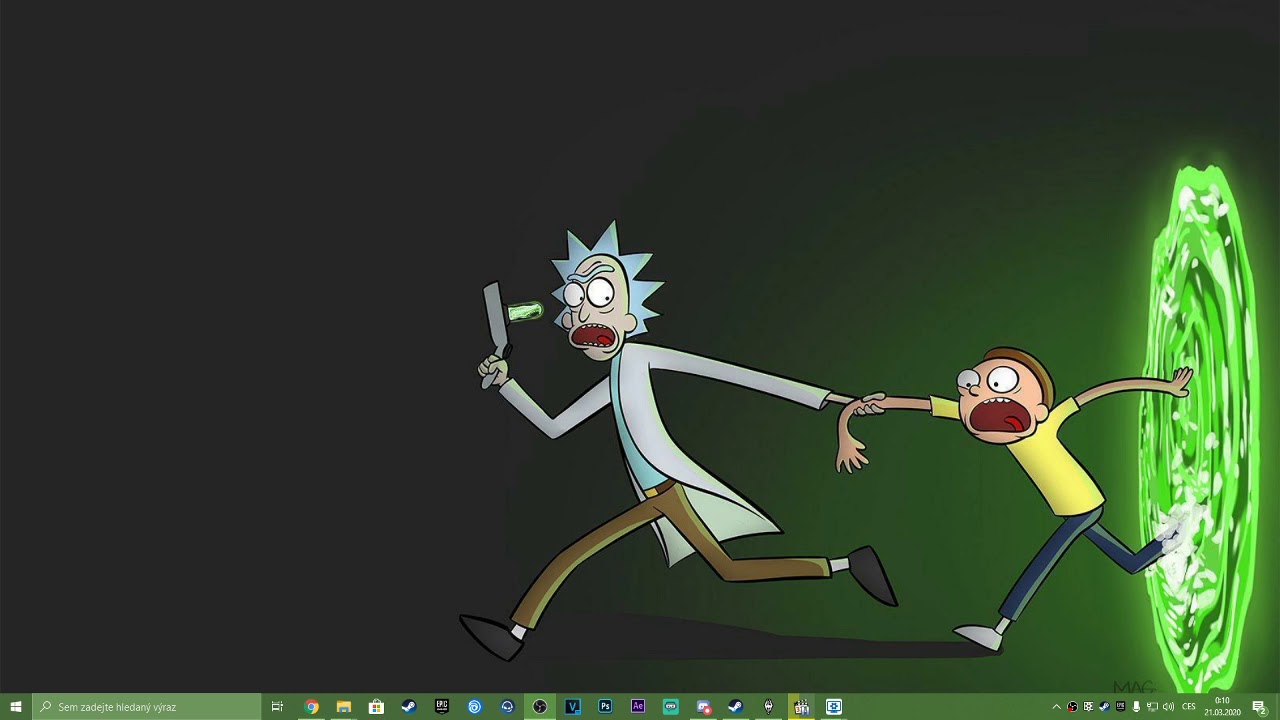The height and width of the screenshot is (720, 1280).
Task: Click the taskbar search box
Action: click(147, 706)
